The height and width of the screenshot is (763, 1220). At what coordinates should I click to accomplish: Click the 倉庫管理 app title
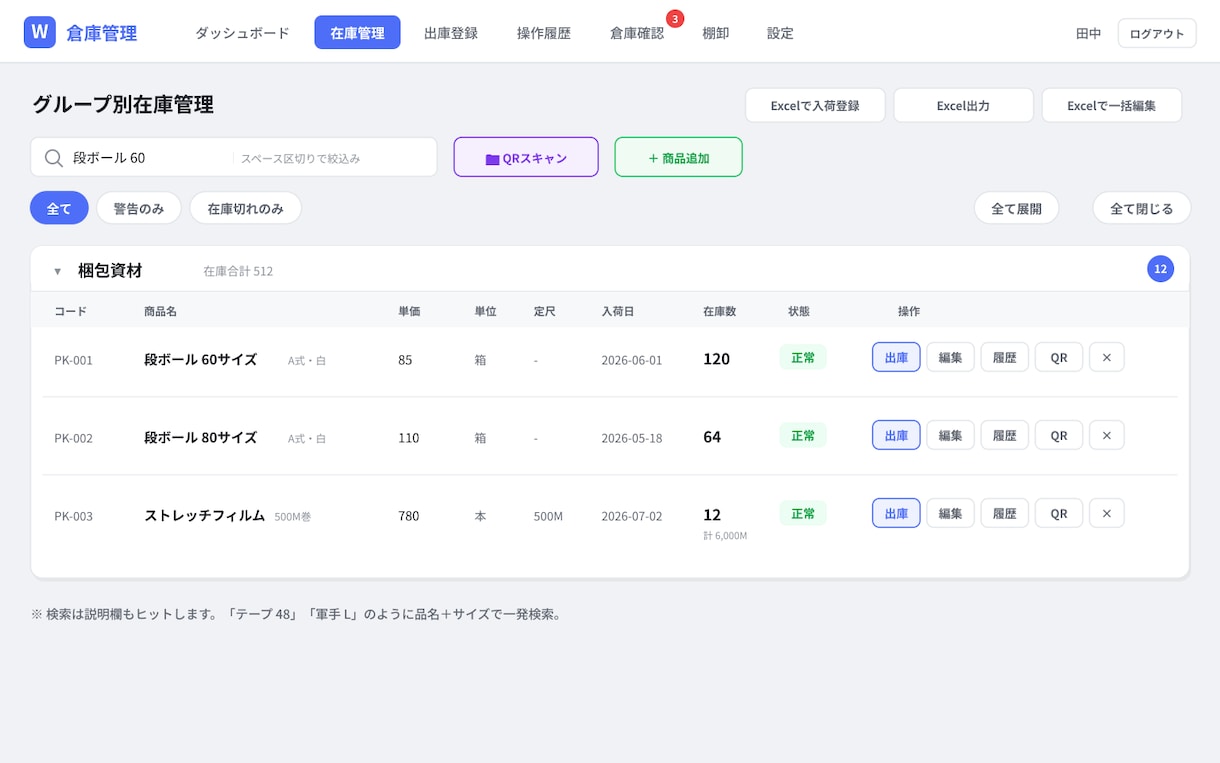102,33
